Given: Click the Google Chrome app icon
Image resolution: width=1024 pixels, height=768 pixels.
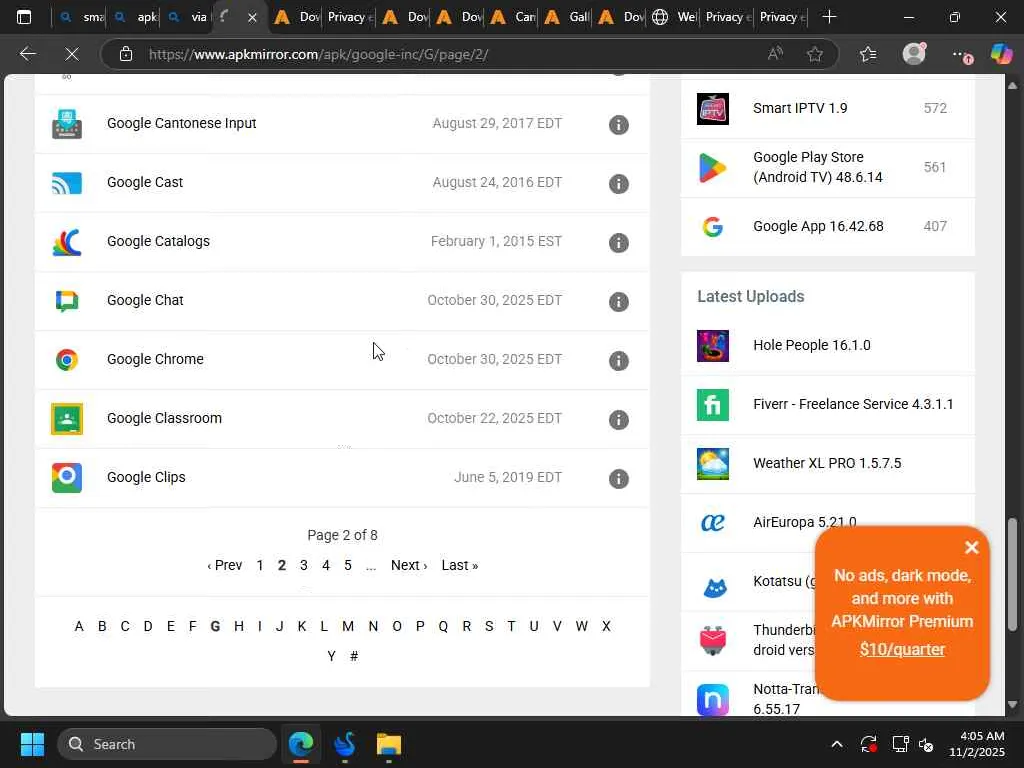Looking at the screenshot, I should 67,360.
